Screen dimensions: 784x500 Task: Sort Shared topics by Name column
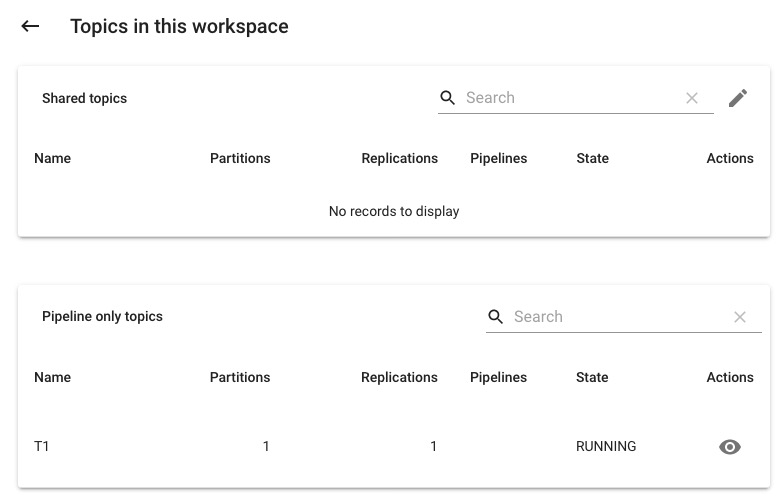pos(52,158)
